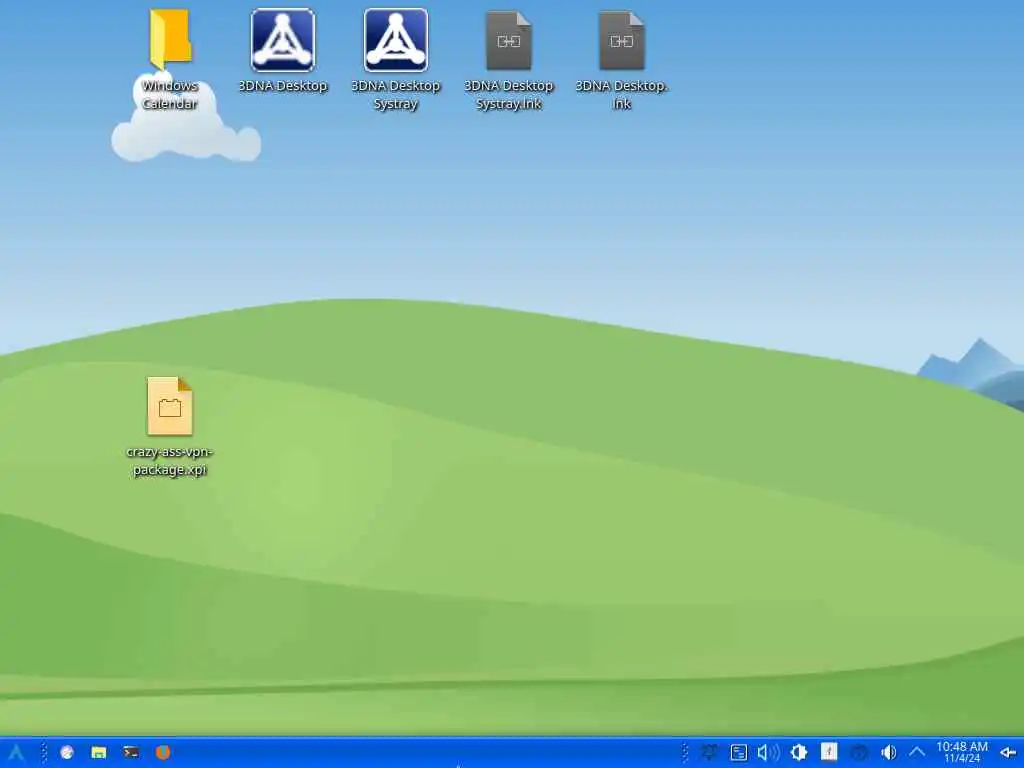Launch the terminal from taskbar
Image resolution: width=1024 pixels, height=768 pixels.
(131, 752)
